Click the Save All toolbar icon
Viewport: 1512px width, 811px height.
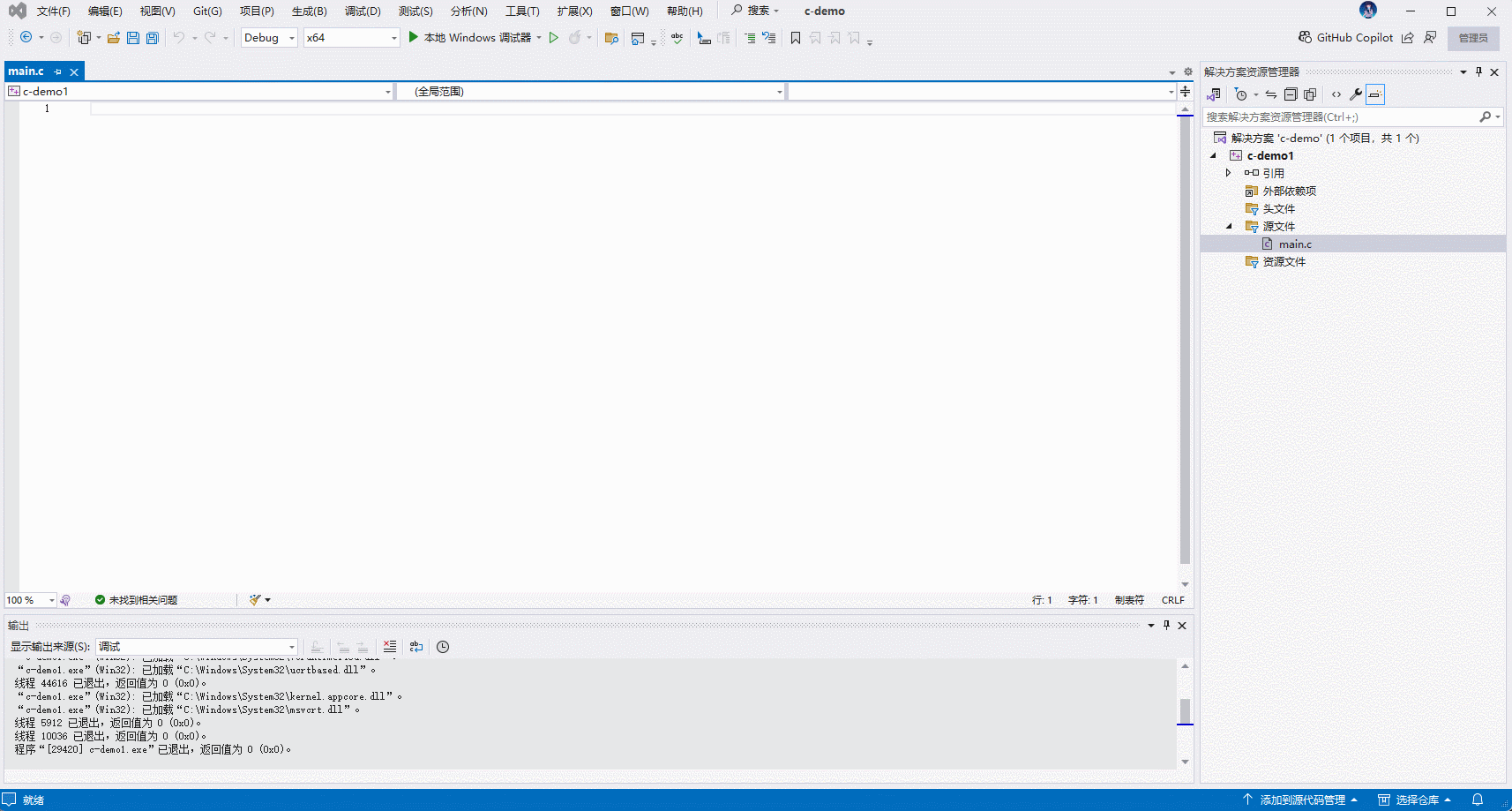[x=153, y=38]
